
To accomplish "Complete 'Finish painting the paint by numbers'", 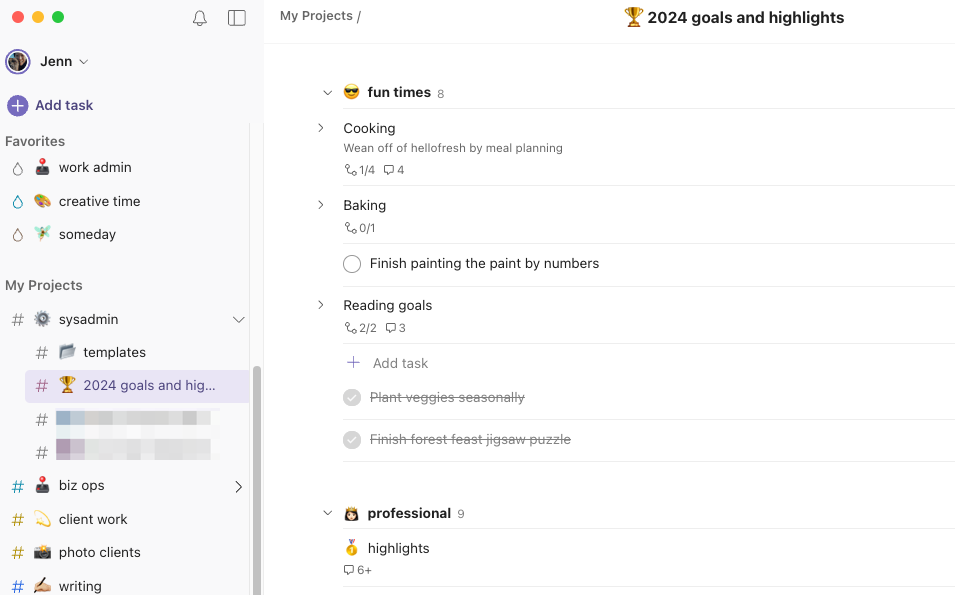I will coord(352,264).
